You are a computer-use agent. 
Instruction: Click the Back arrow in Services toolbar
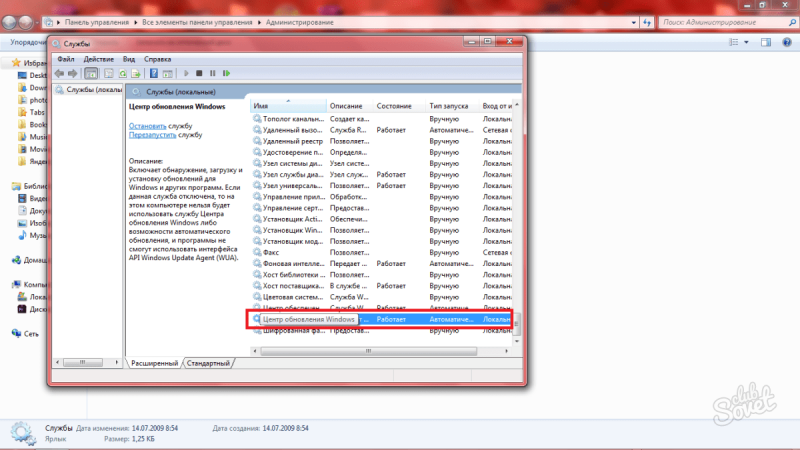[x=60, y=73]
